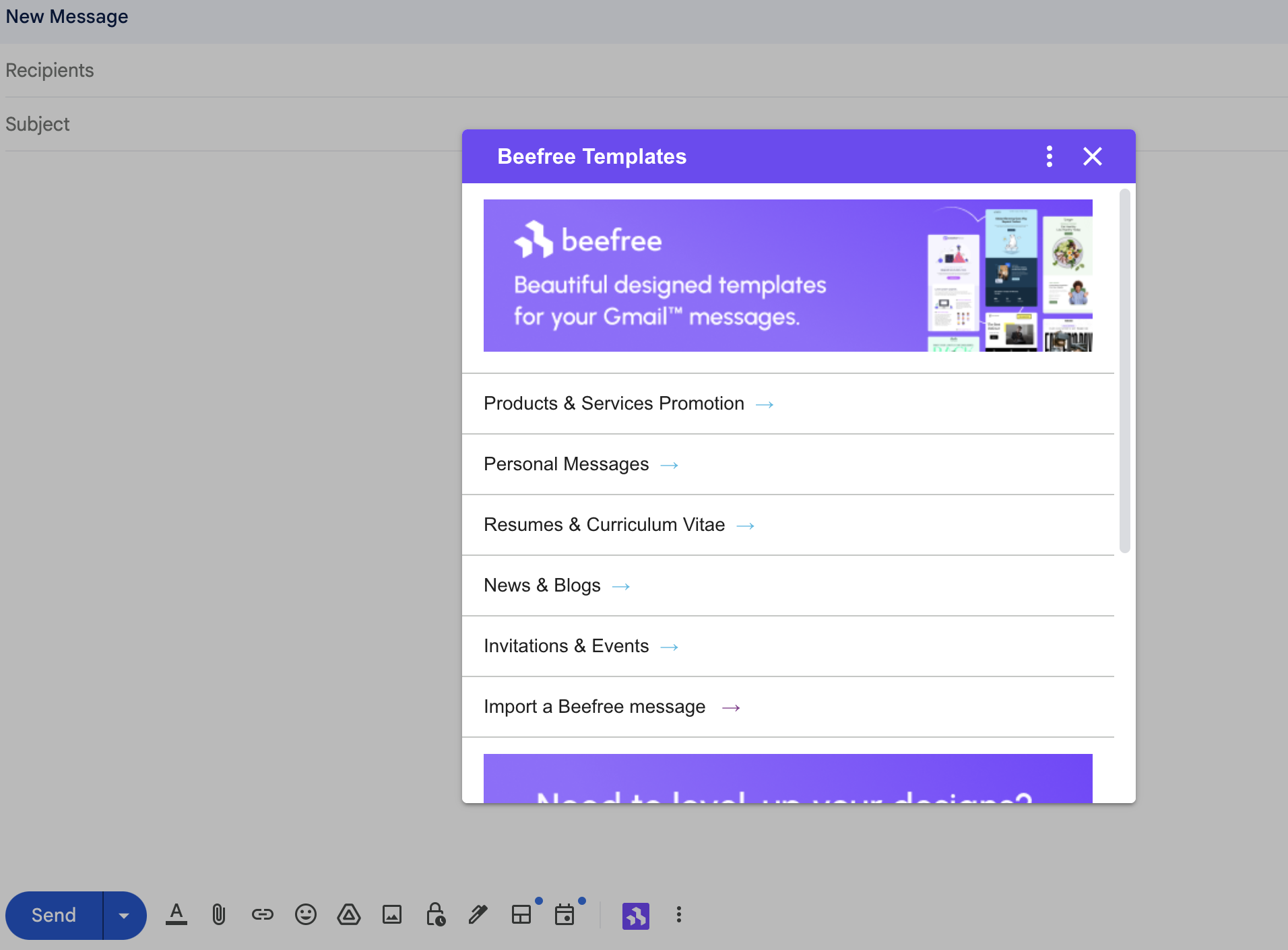The width and height of the screenshot is (1288, 950).
Task: Open Beefree Templates panel options menu
Action: (x=1050, y=156)
